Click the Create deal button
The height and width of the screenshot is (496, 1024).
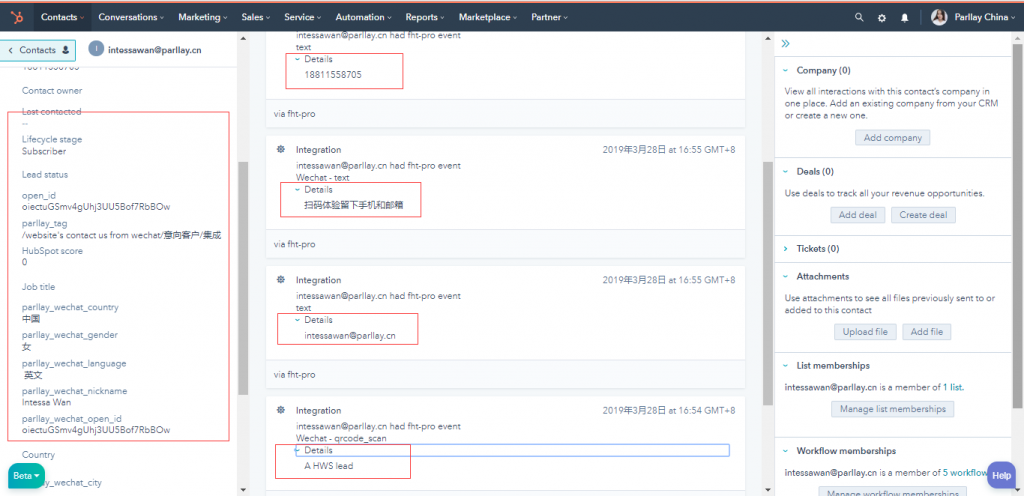coord(923,215)
